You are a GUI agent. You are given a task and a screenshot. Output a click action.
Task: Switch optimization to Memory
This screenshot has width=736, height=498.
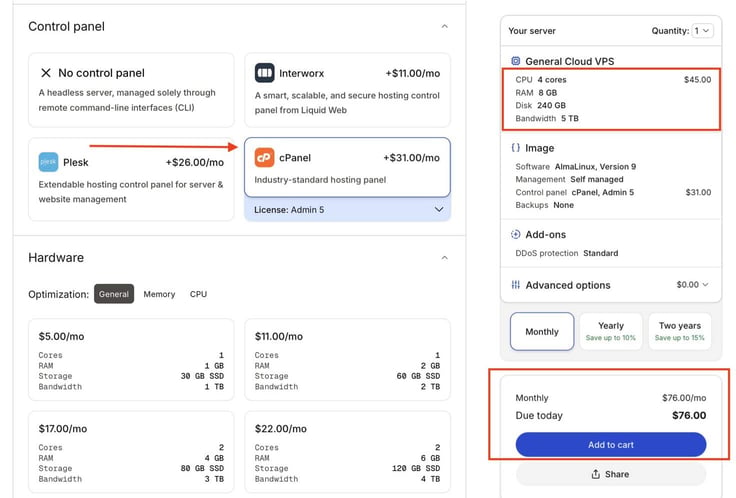tap(159, 294)
